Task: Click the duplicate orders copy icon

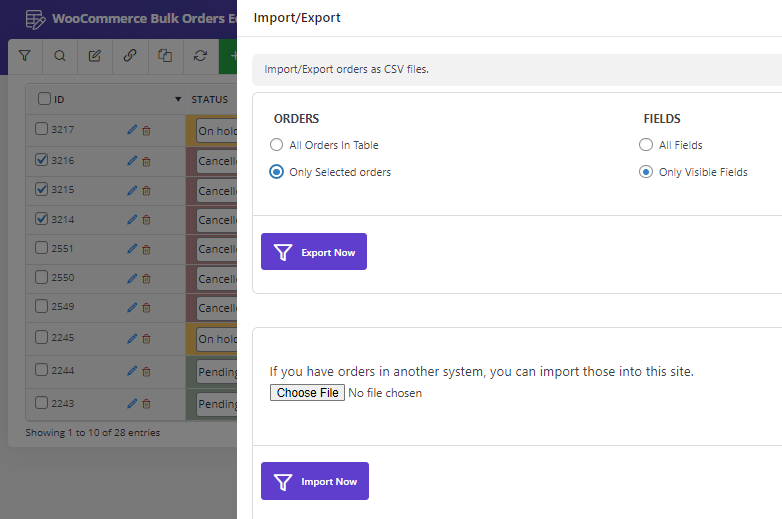Action: (x=165, y=55)
